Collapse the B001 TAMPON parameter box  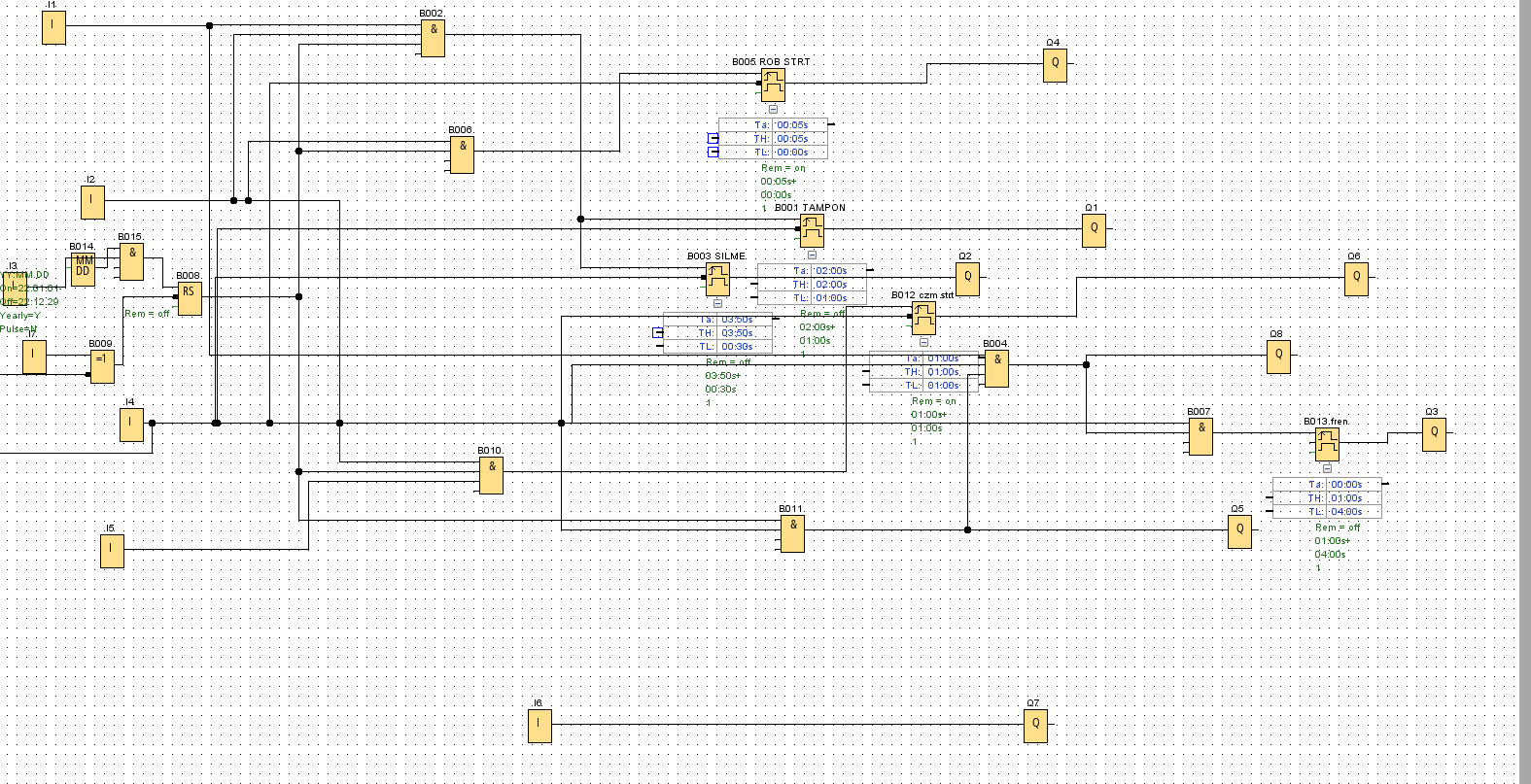point(812,255)
